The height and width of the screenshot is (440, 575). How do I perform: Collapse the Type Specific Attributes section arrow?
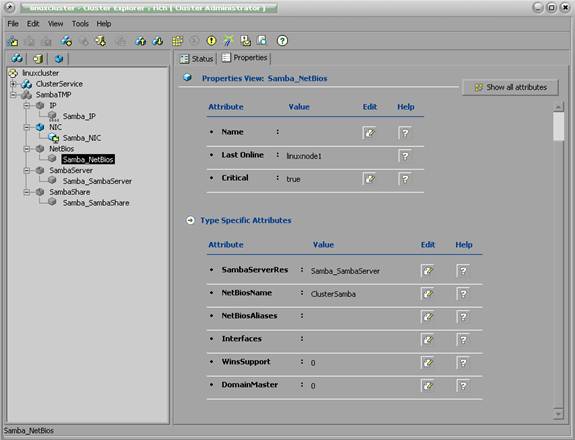point(190,220)
